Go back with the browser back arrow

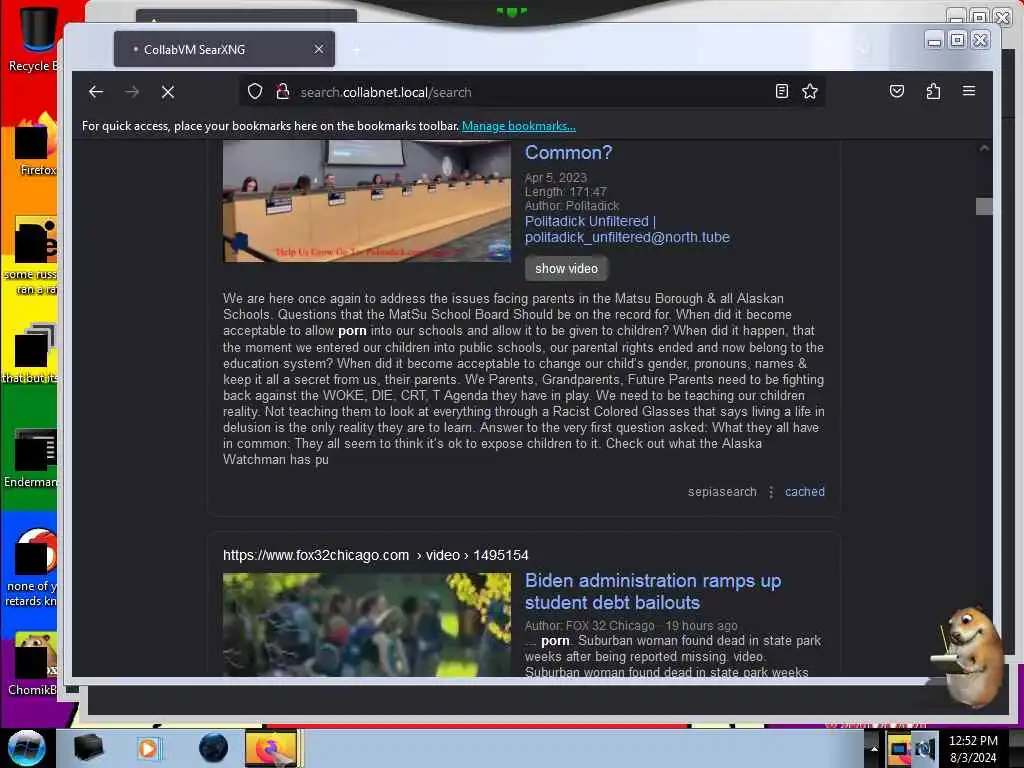pos(96,92)
